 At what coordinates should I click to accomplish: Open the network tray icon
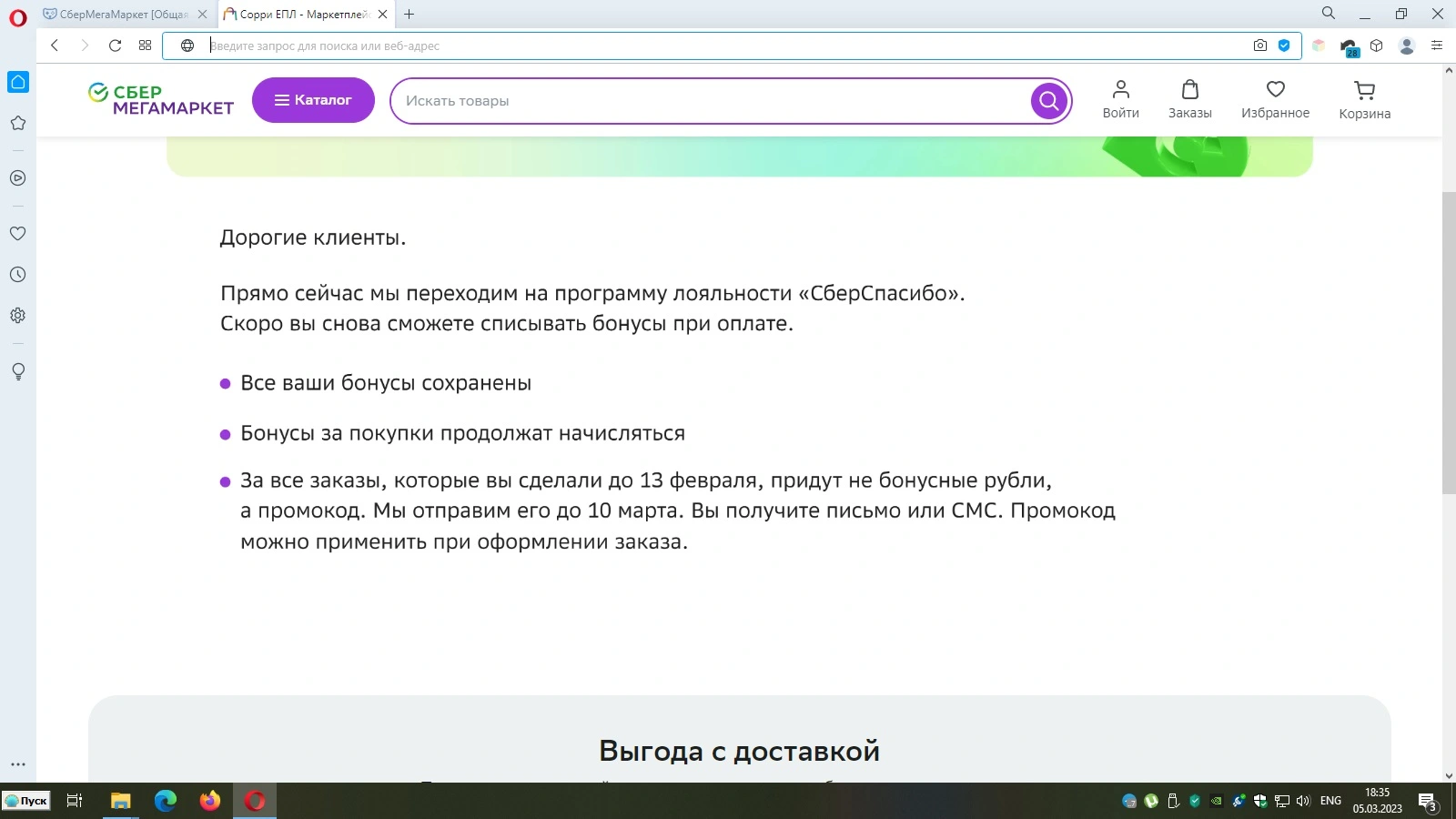[1282, 801]
